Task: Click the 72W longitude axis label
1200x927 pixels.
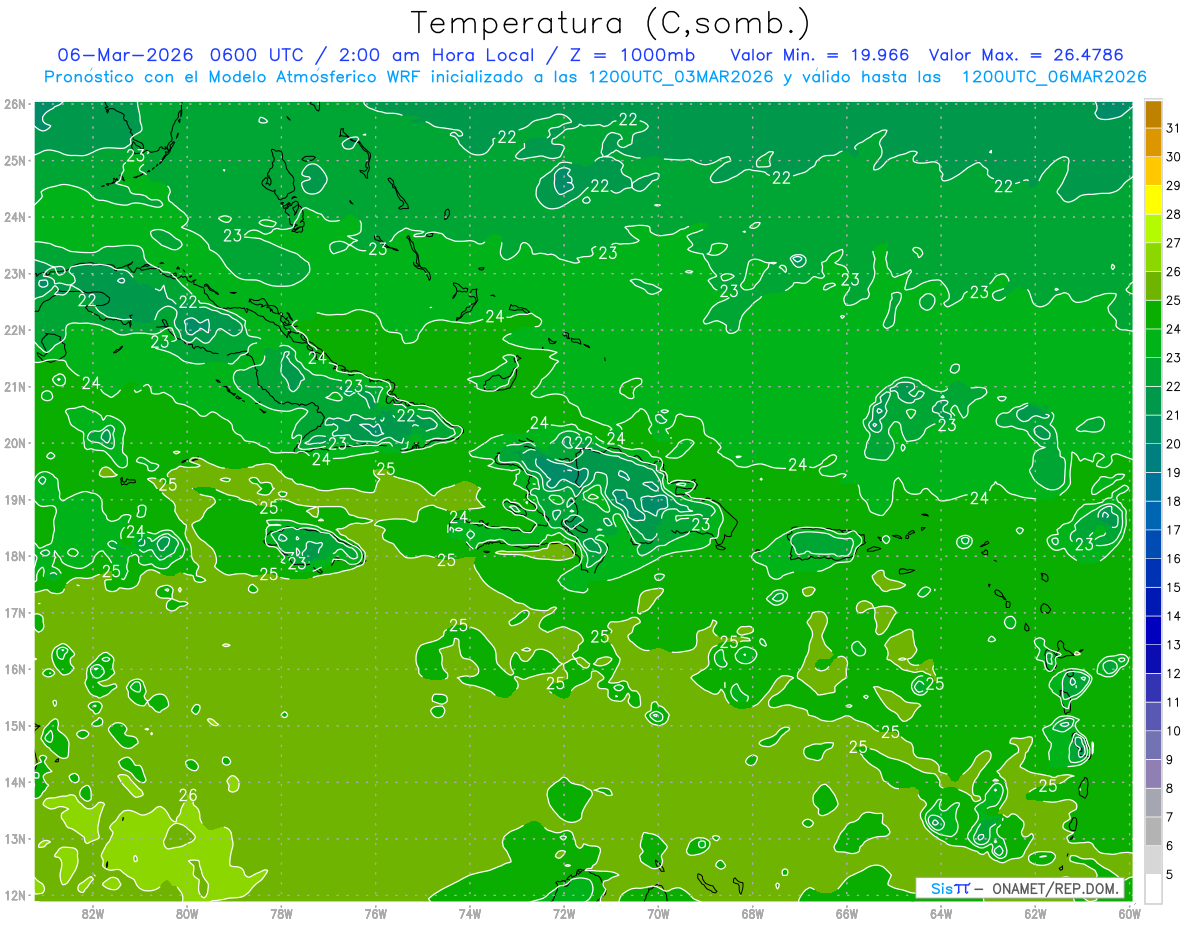Action: [564, 912]
